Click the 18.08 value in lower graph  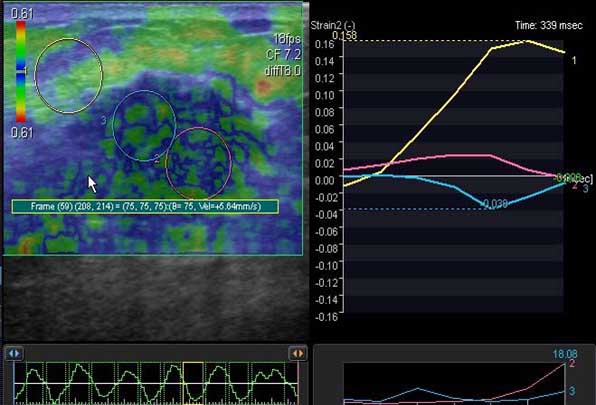[565, 354]
